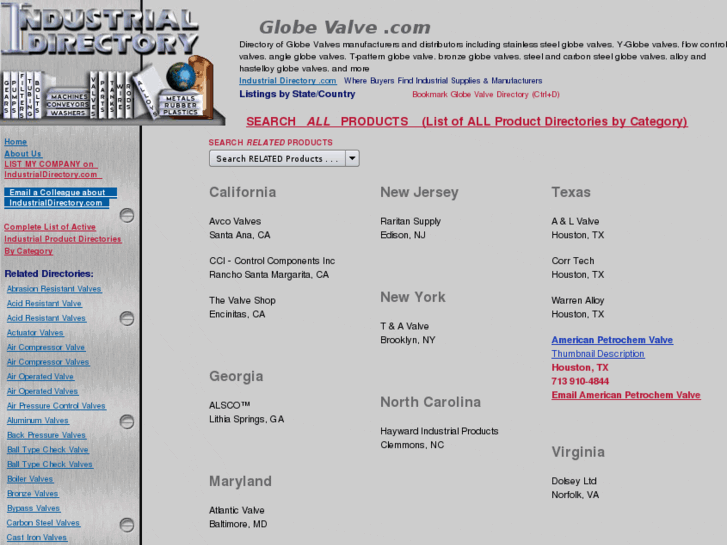Open Aluminum Valves directory

coord(38,420)
